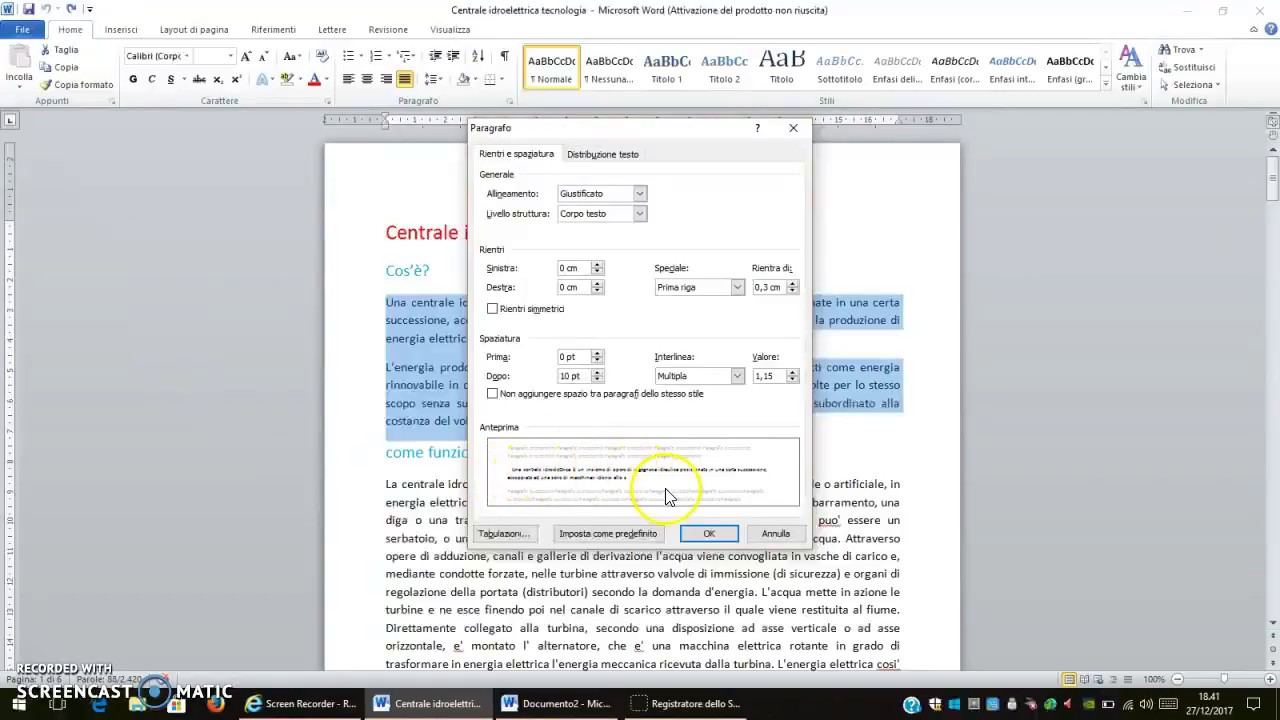This screenshot has width=1280, height=720.
Task: Adjust the Valore line spacing spinner
Action: [x=792, y=376]
